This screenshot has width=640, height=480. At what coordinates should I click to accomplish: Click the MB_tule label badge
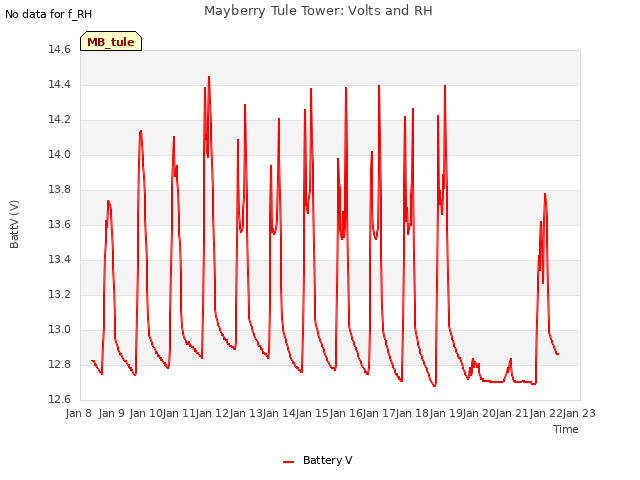(x=111, y=41)
